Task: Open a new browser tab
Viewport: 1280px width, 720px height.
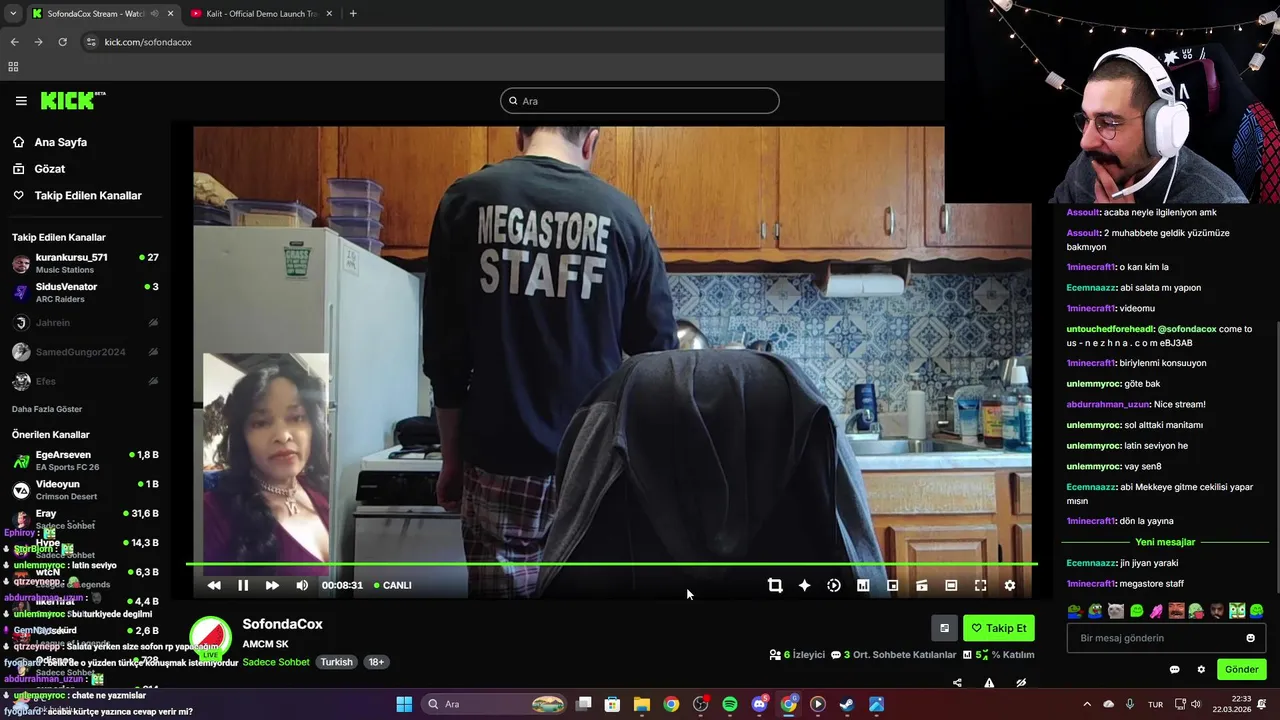Action: tap(353, 14)
